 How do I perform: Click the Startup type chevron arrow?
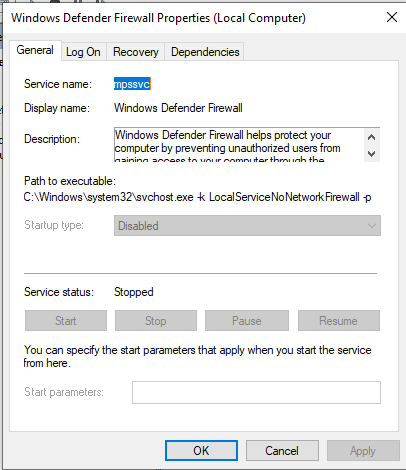372,226
